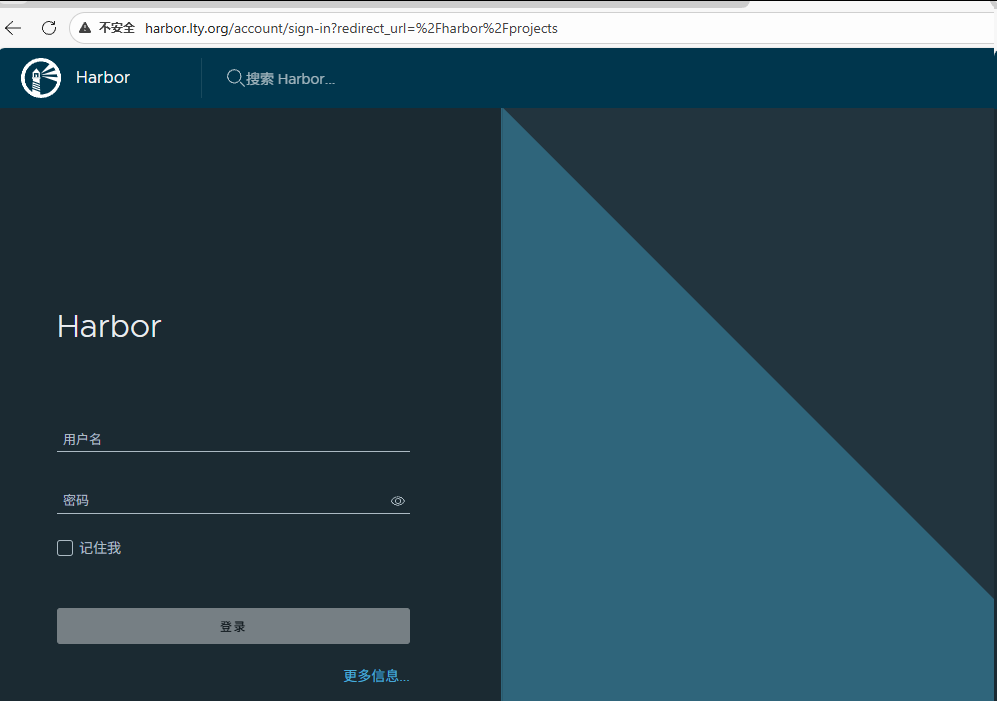Click the 搜索 Harbor search box

tap(291, 79)
